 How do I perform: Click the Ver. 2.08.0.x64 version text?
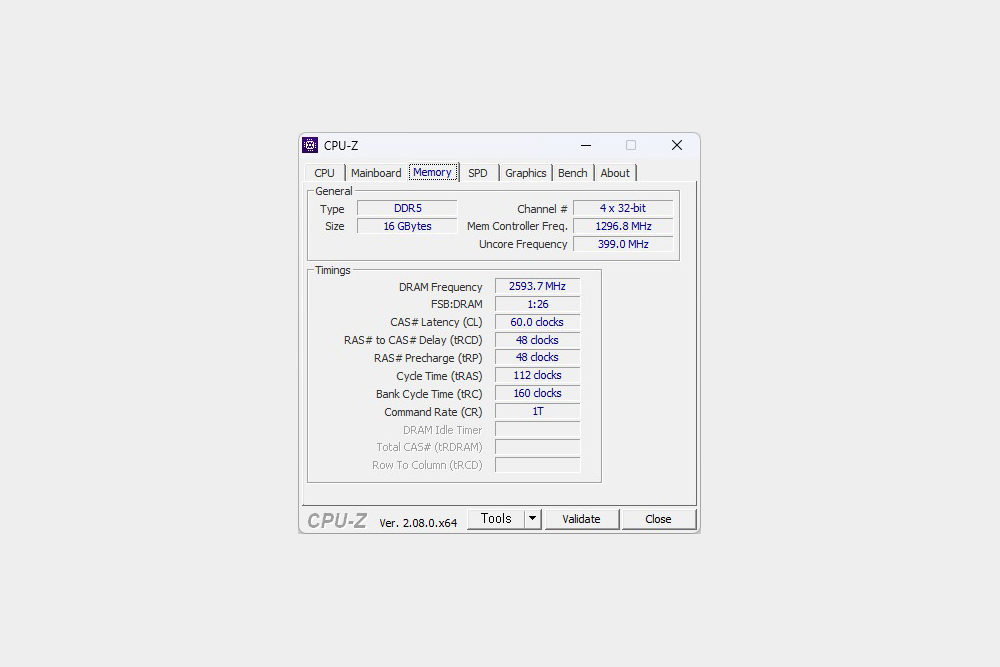coord(418,523)
